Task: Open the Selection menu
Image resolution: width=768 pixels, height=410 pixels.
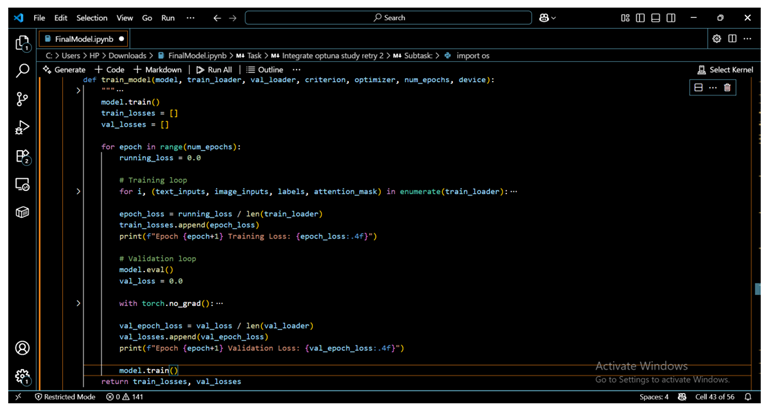Action: click(x=92, y=18)
